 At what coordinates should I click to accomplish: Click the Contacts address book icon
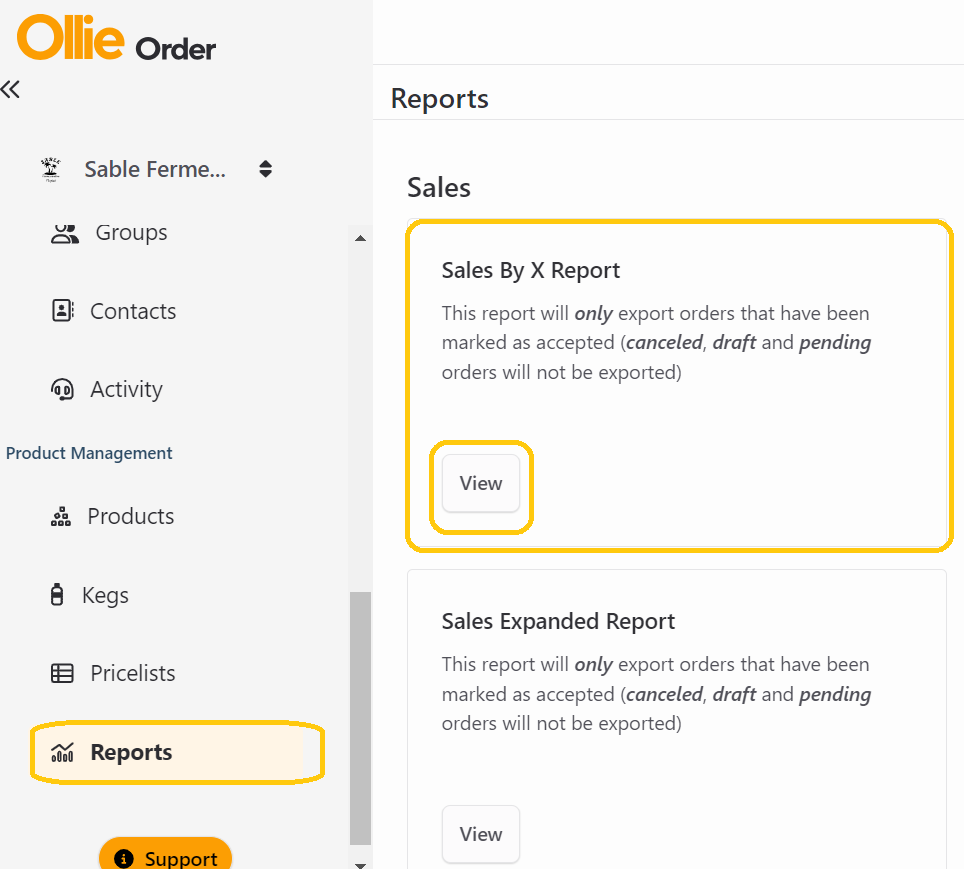pos(63,311)
